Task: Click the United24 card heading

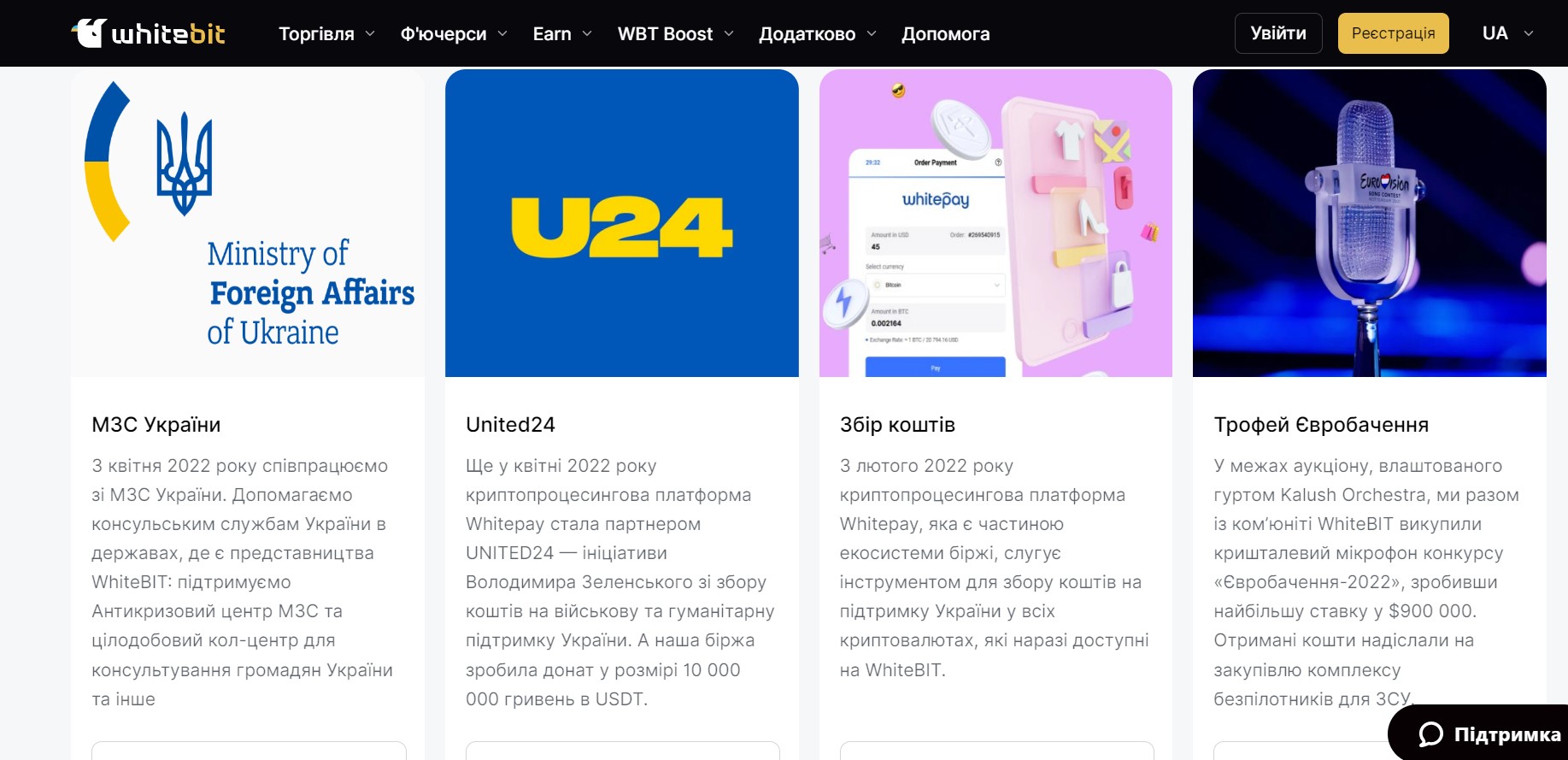Action: (510, 425)
